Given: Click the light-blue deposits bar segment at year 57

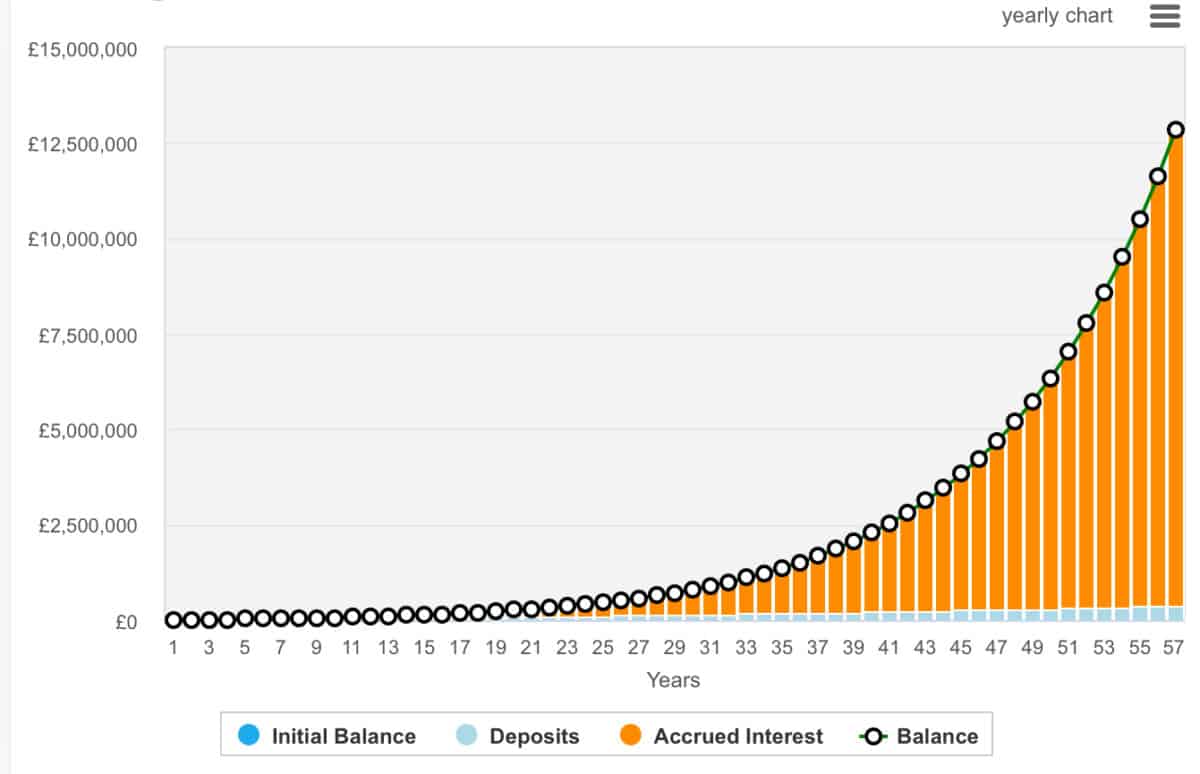Looking at the screenshot, I should click(1176, 613).
